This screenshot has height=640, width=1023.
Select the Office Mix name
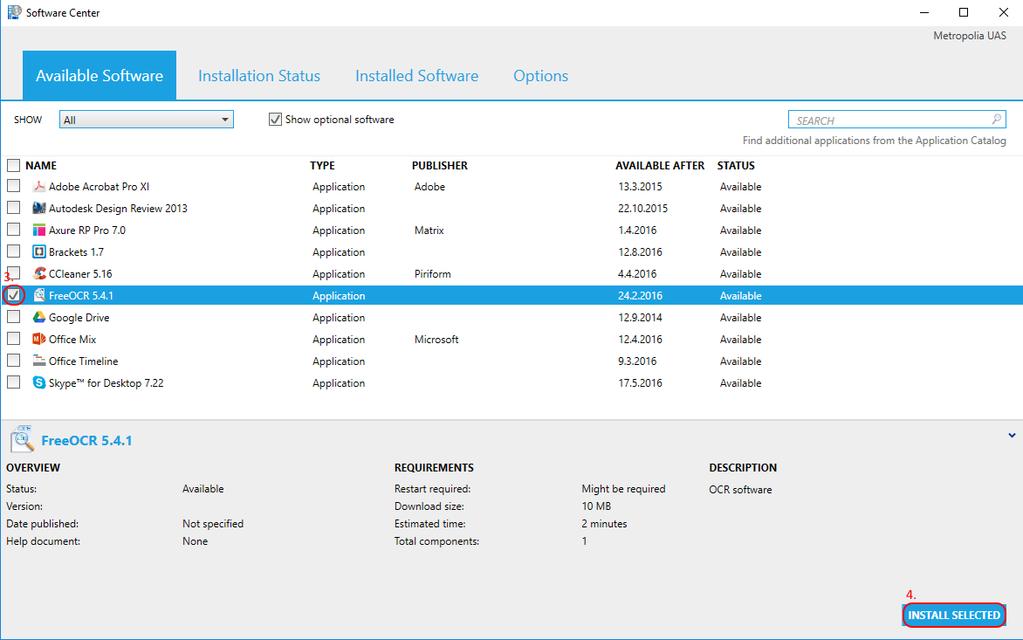point(72,339)
